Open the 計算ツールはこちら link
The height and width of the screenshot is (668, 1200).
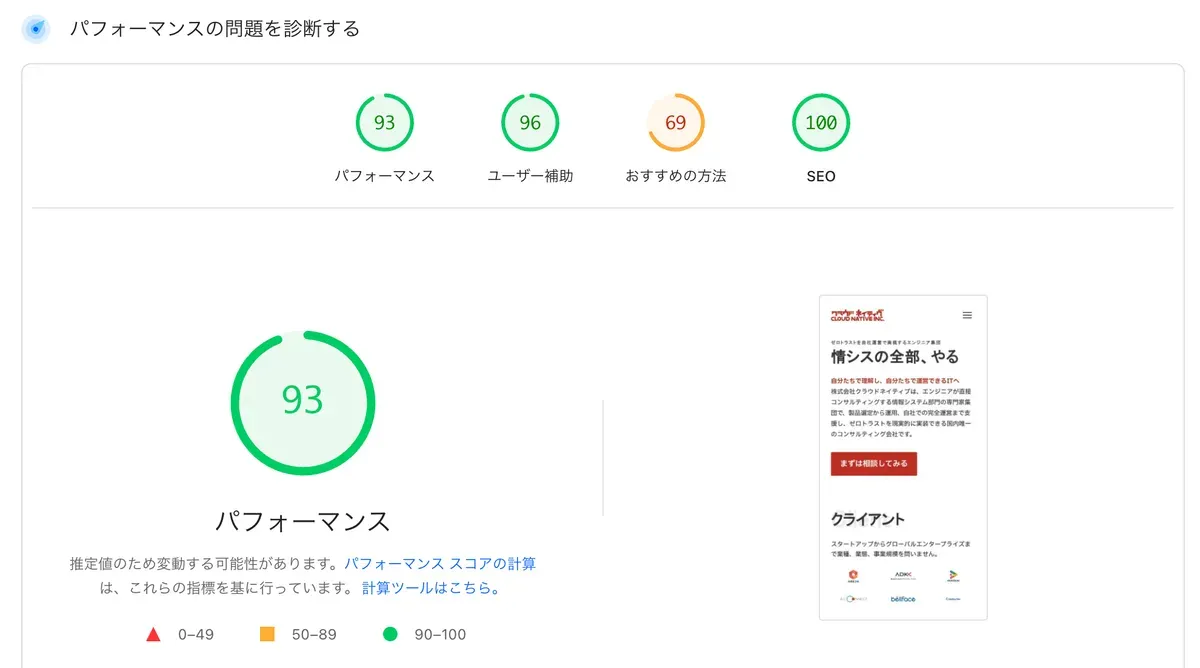tap(430, 588)
